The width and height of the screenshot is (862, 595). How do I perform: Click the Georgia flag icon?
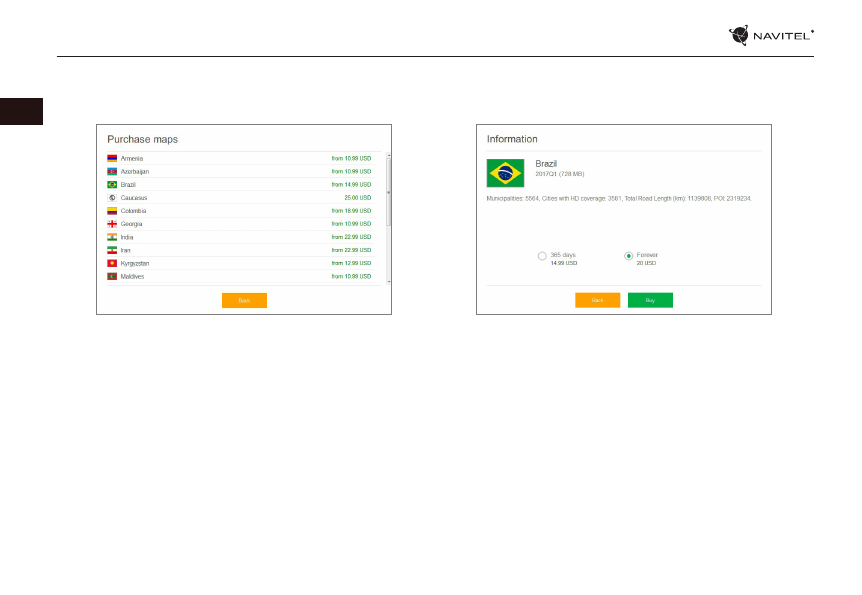point(112,224)
